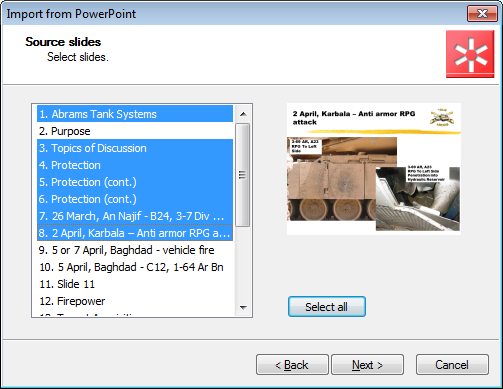Select slide 8 2 April, Karbala
Image resolution: width=503 pixels, height=389 pixels.
click(135, 233)
